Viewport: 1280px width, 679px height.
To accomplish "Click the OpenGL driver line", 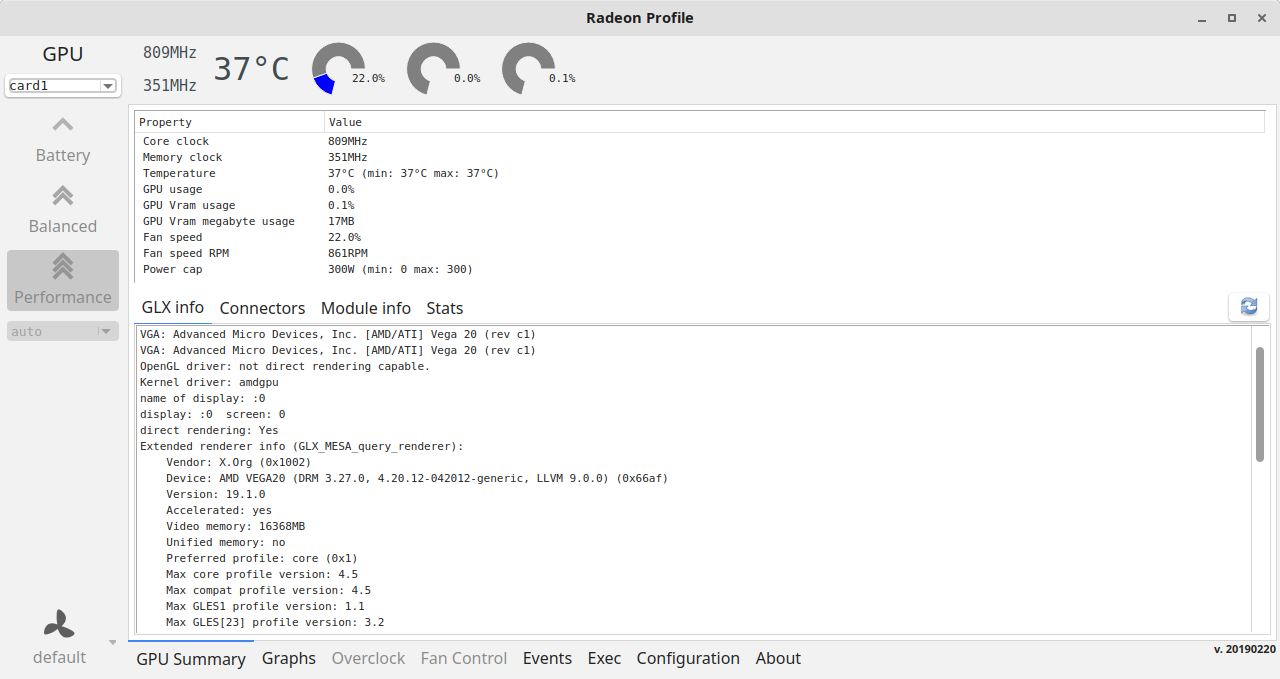I will click(x=285, y=366).
